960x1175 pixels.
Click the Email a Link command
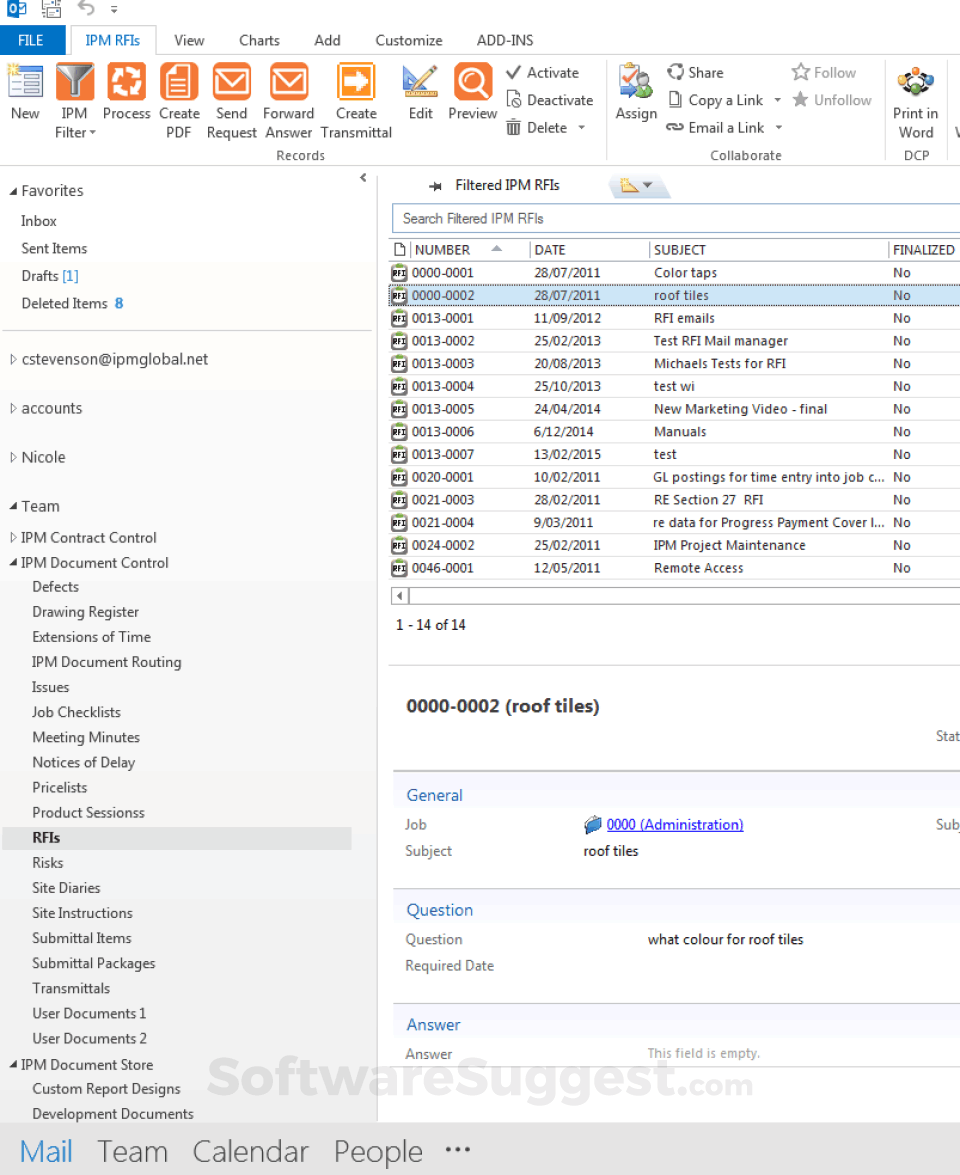click(x=716, y=127)
